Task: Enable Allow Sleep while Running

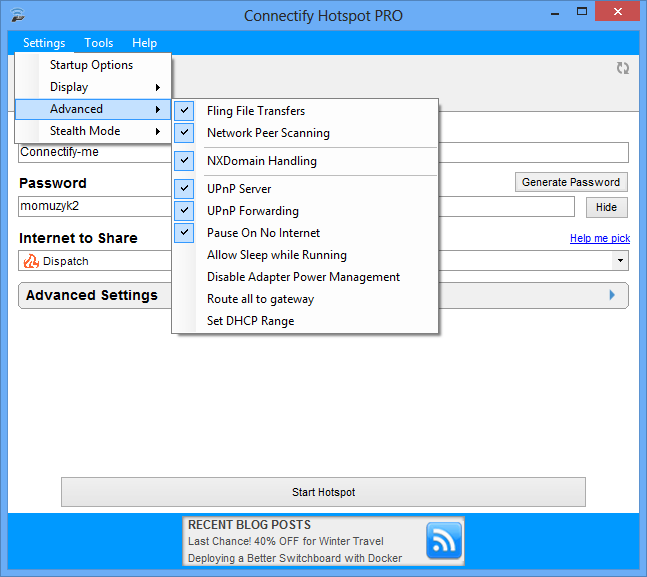Action: (x=305, y=255)
